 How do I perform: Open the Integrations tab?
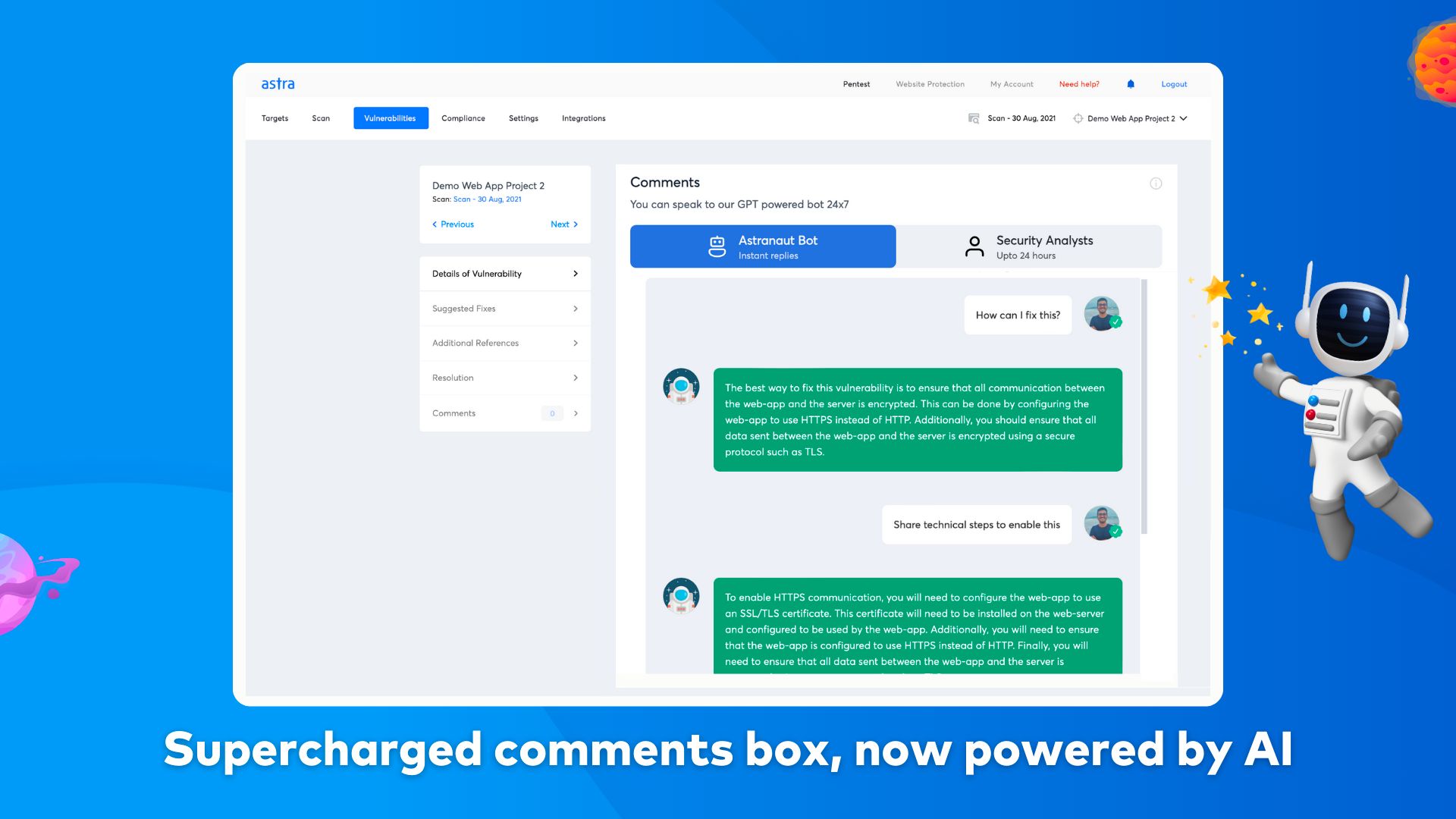click(x=583, y=118)
